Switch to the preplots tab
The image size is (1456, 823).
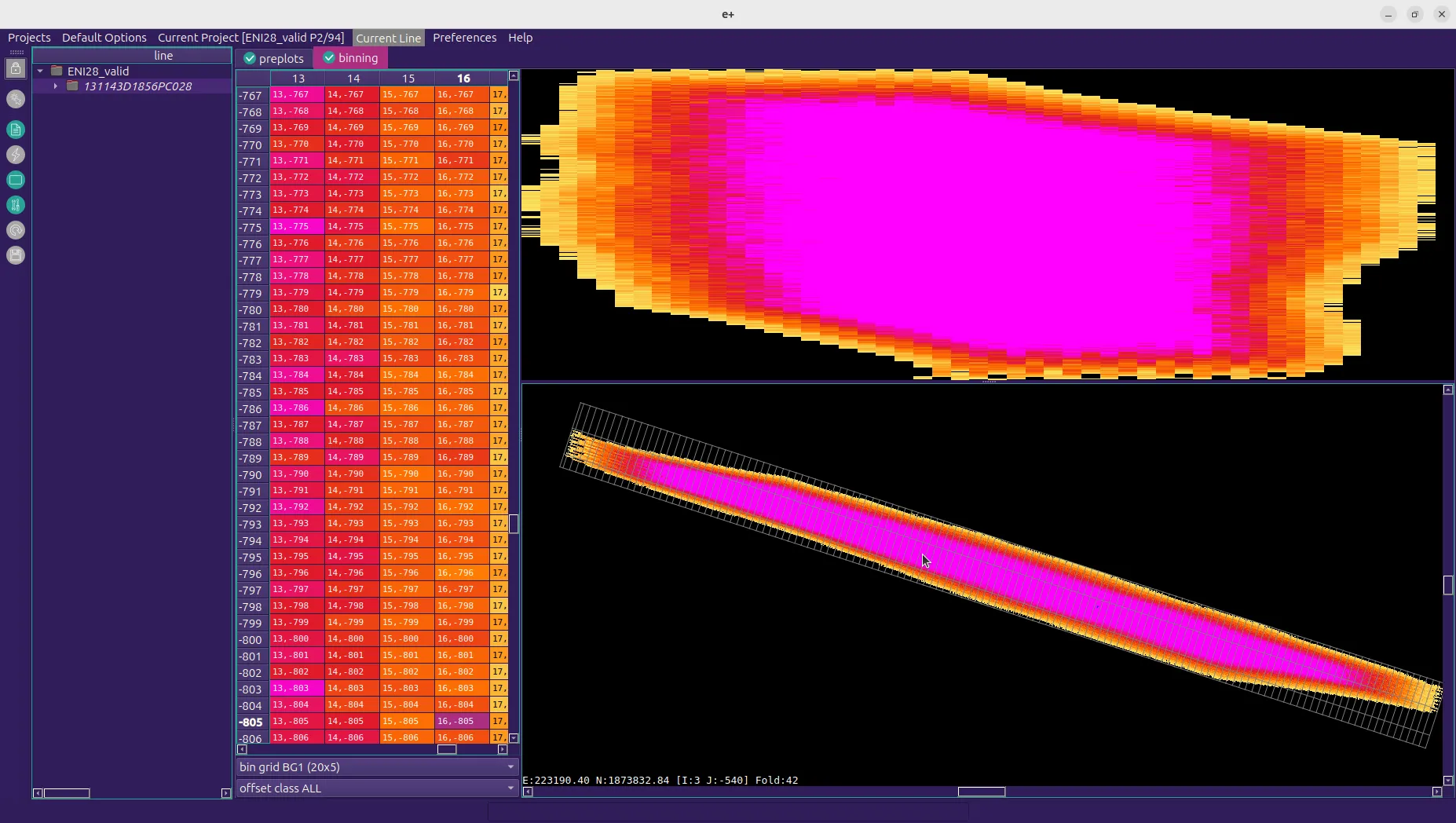273,59
